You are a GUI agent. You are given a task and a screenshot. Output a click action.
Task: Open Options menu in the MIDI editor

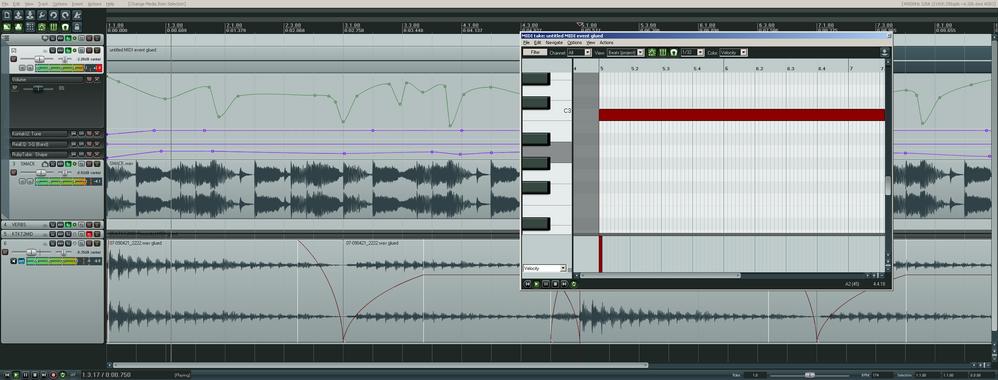575,43
